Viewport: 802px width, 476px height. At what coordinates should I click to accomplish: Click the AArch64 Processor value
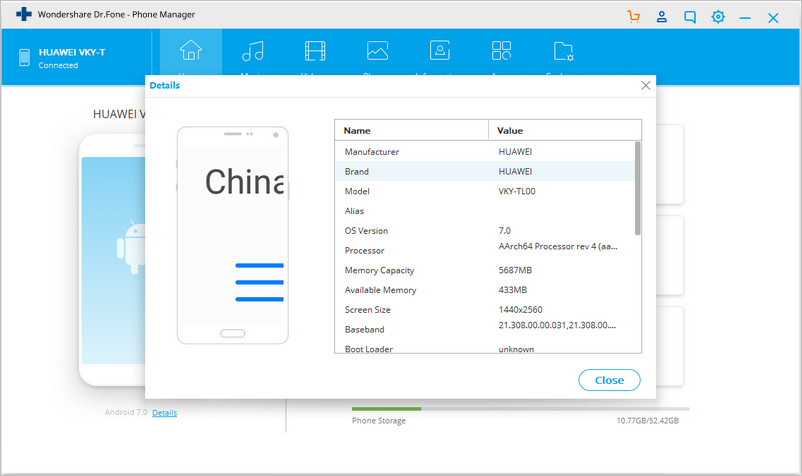coord(558,246)
